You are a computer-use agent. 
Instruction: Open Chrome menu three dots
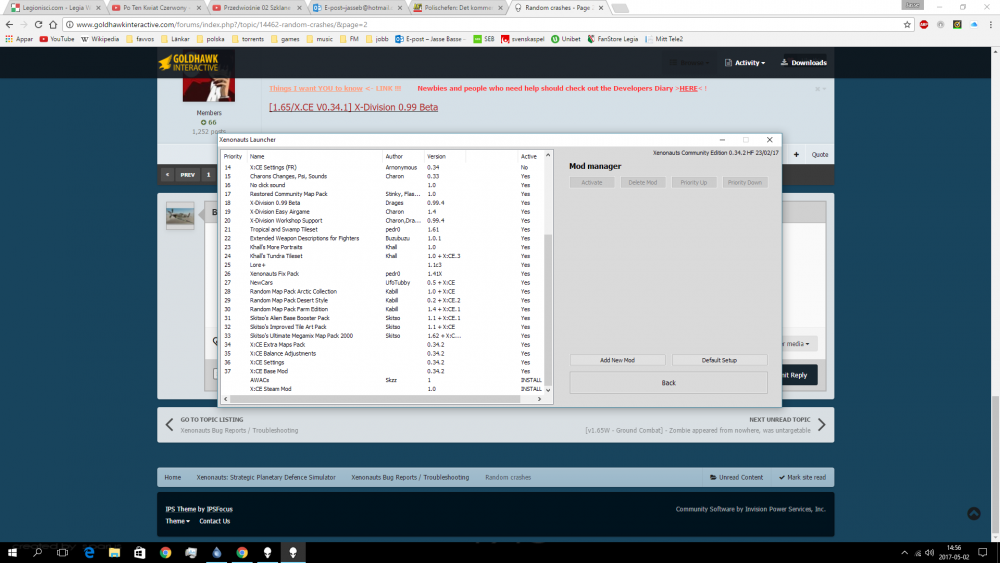pos(990,24)
